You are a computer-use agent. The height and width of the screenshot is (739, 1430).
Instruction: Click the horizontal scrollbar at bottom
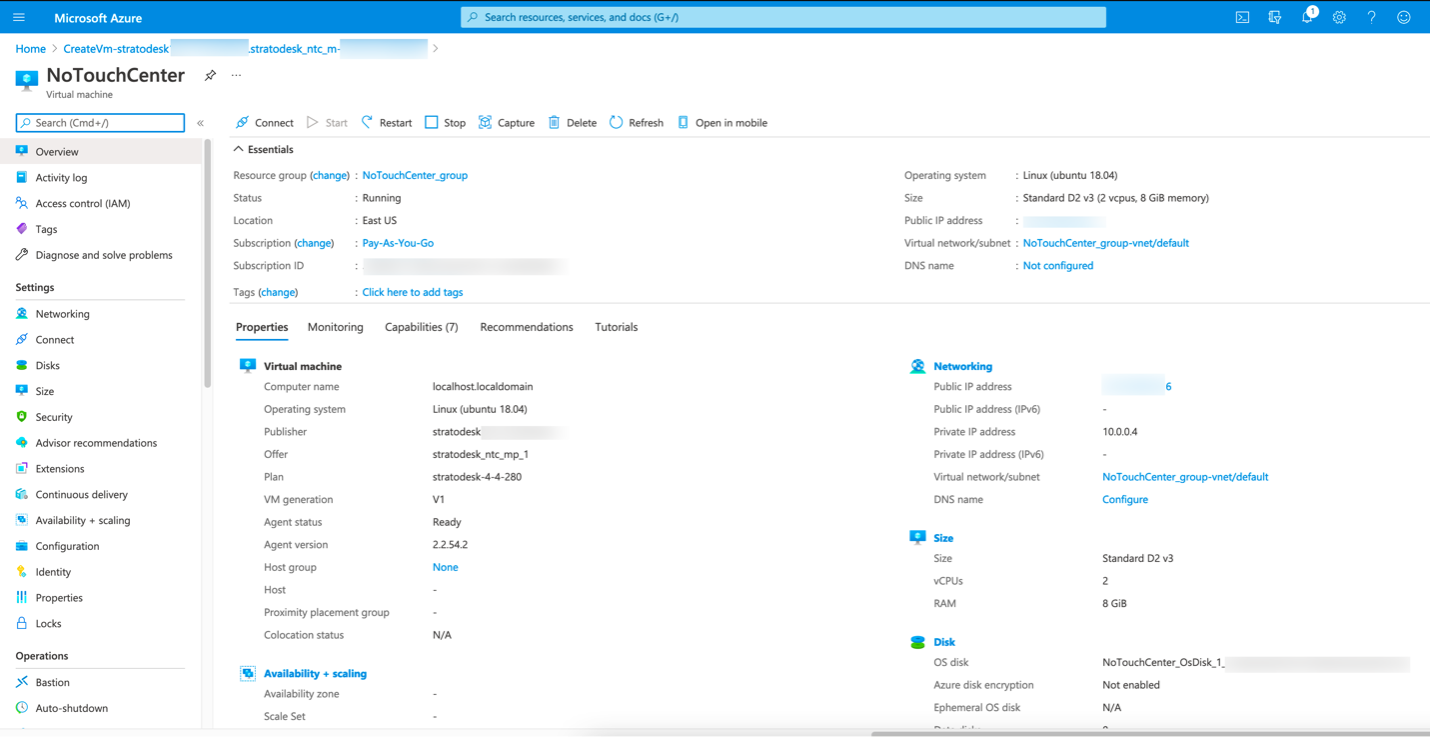1150,734
